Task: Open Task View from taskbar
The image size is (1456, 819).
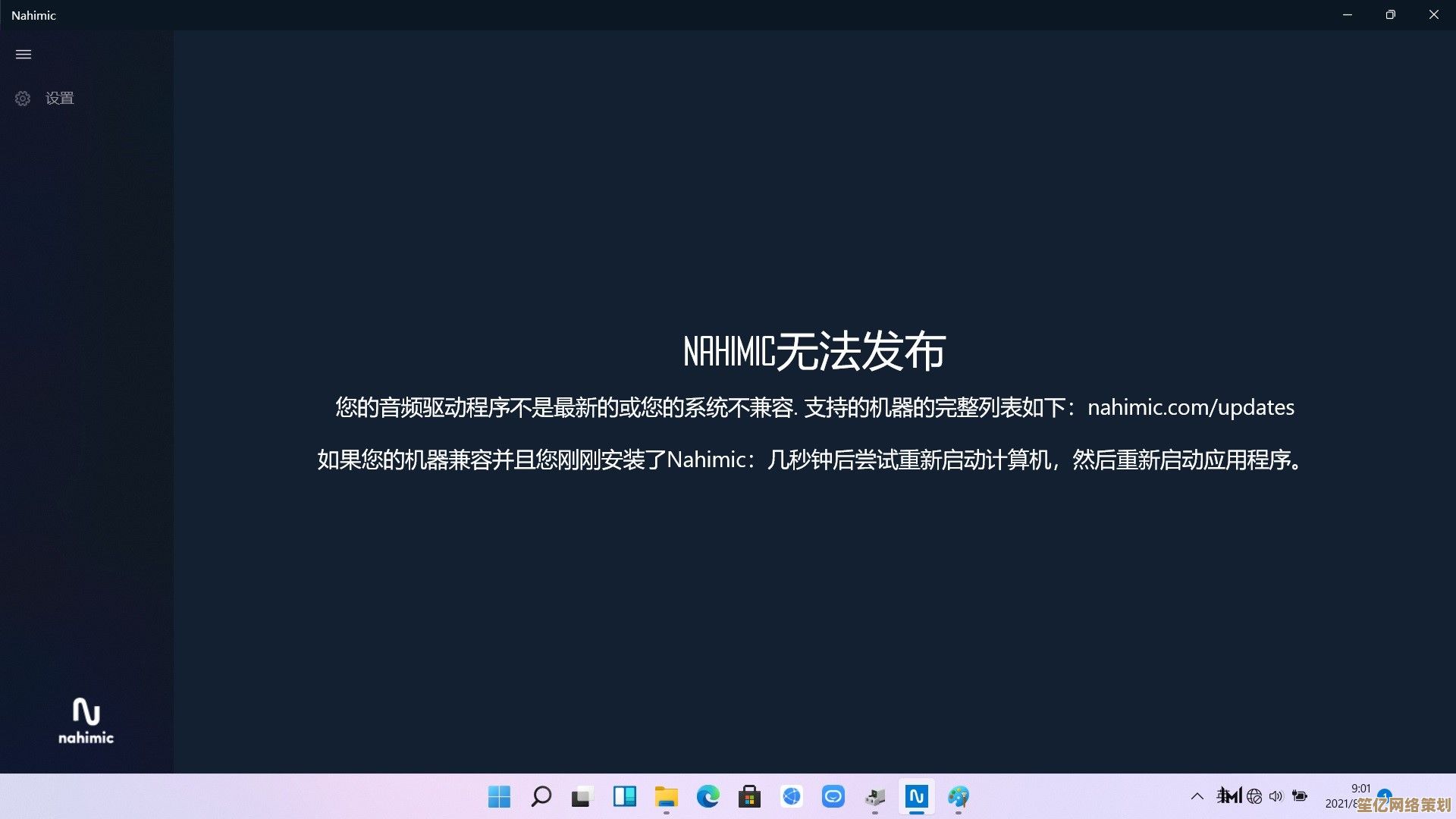Action: [x=582, y=797]
